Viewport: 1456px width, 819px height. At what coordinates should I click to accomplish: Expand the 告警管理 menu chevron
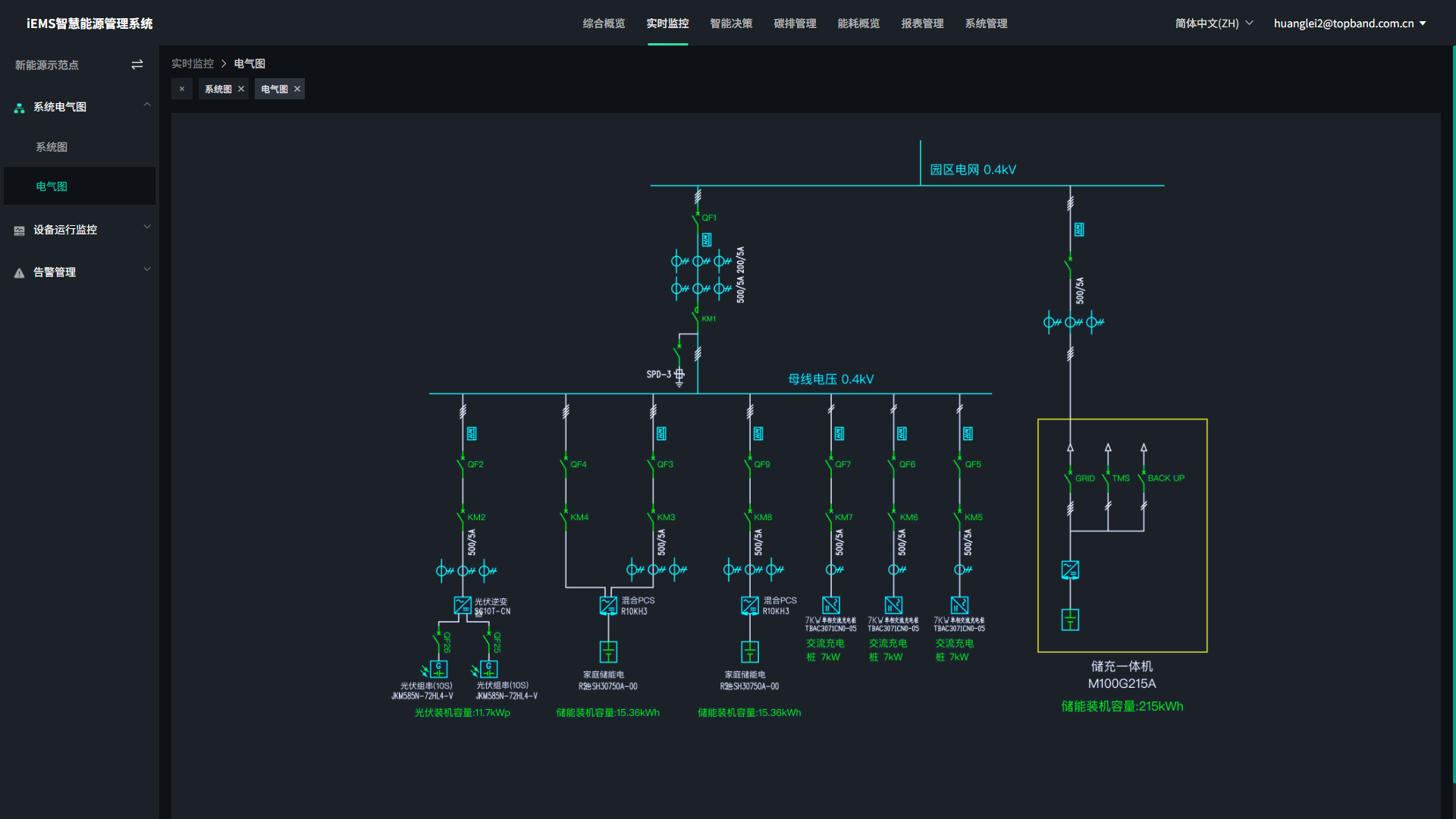tap(147, 269)
